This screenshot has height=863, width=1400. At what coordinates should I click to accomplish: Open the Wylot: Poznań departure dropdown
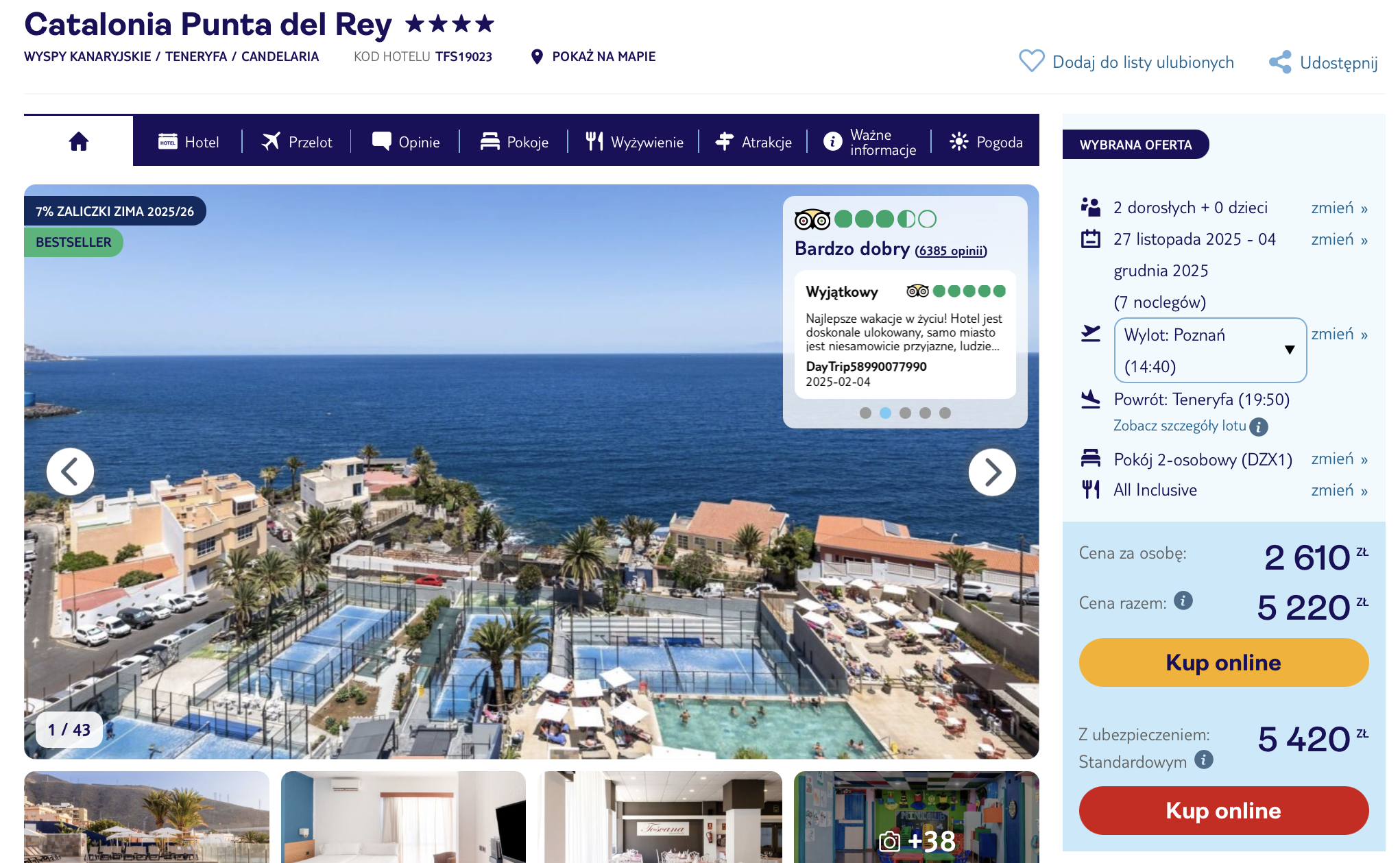[1210, 350]
